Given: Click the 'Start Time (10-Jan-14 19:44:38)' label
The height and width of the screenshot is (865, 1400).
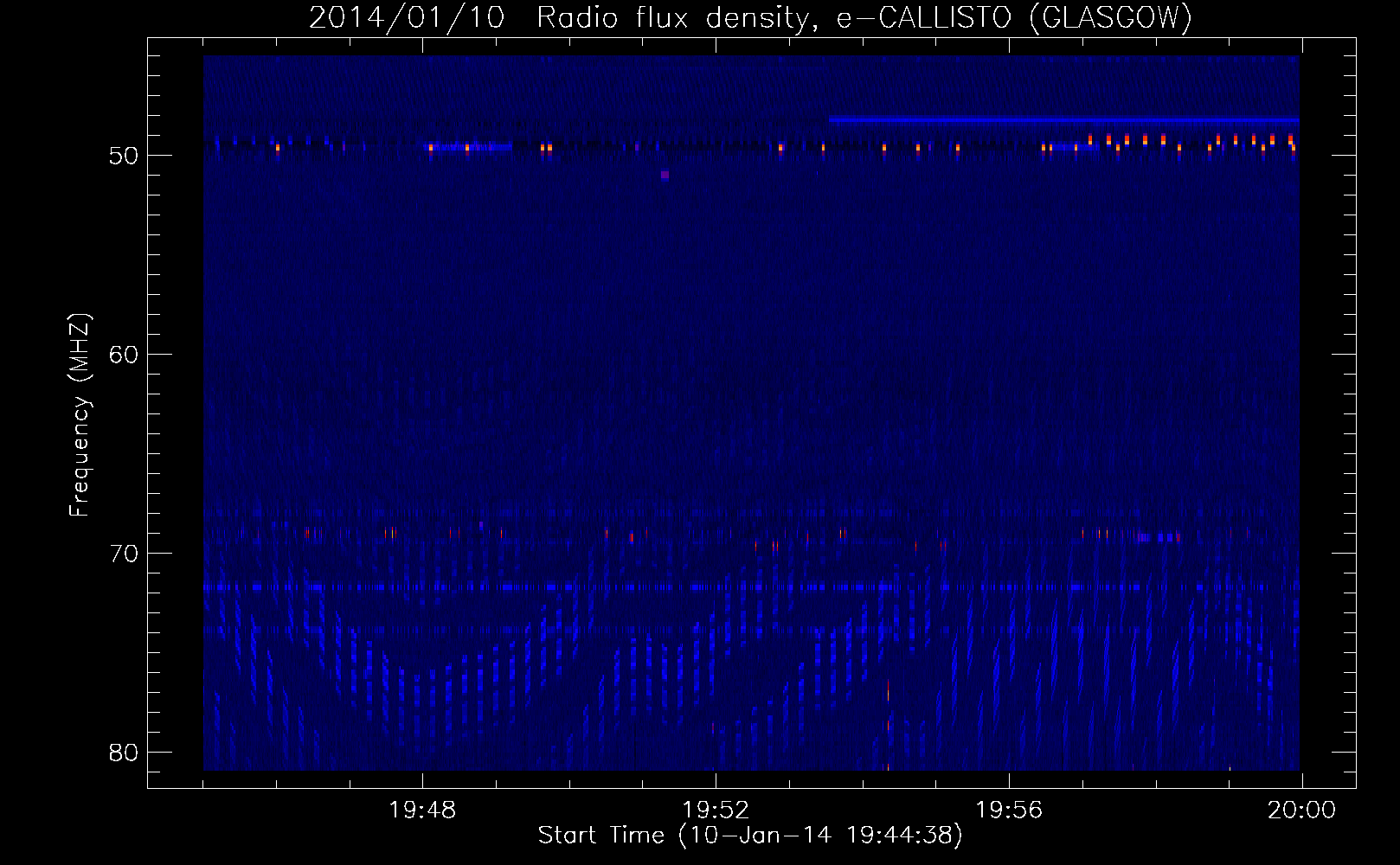Looking at the screenshot, I should click(x=750, y=836).
